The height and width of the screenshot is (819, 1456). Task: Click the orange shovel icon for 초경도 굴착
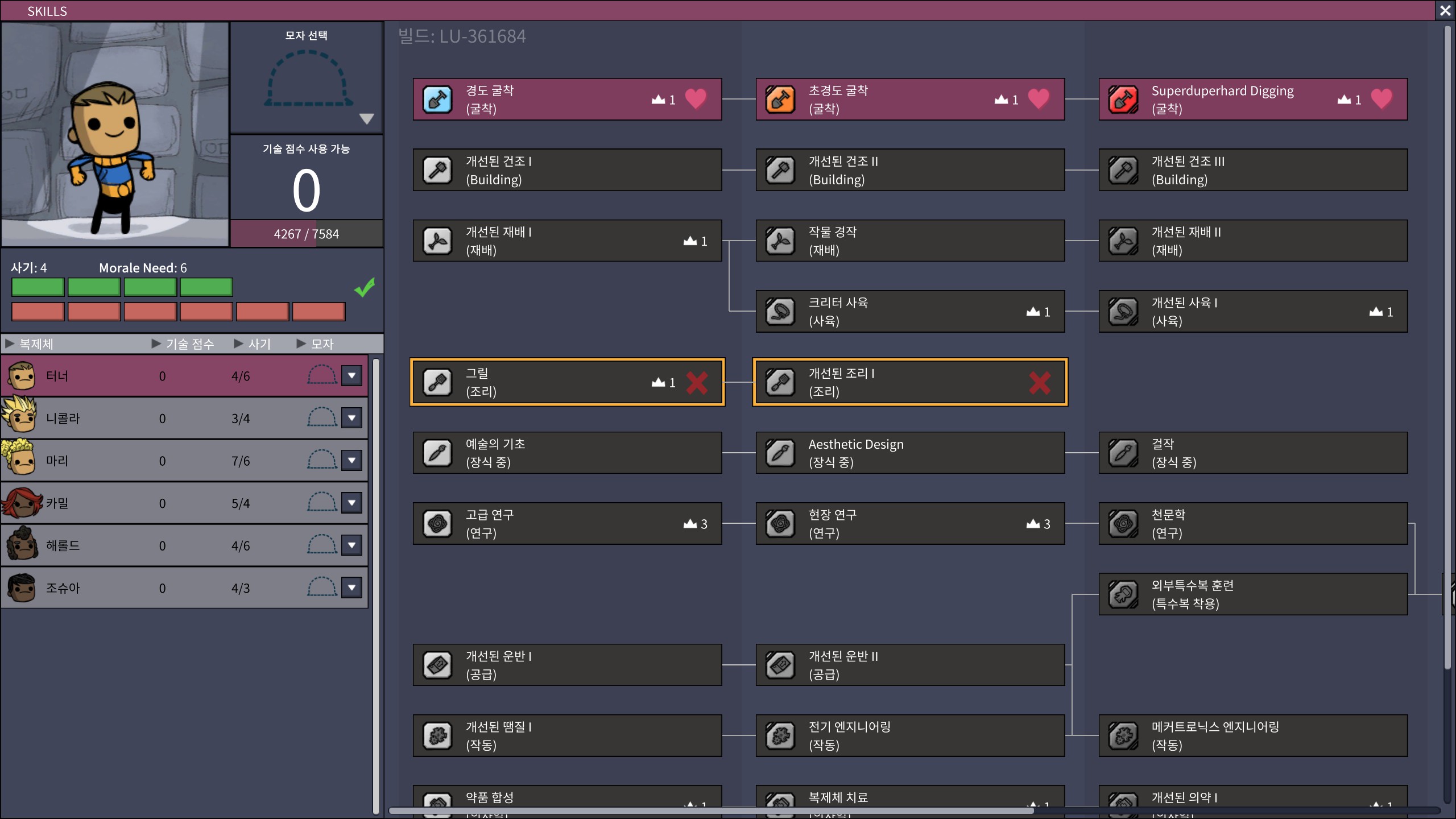(780, 100)
